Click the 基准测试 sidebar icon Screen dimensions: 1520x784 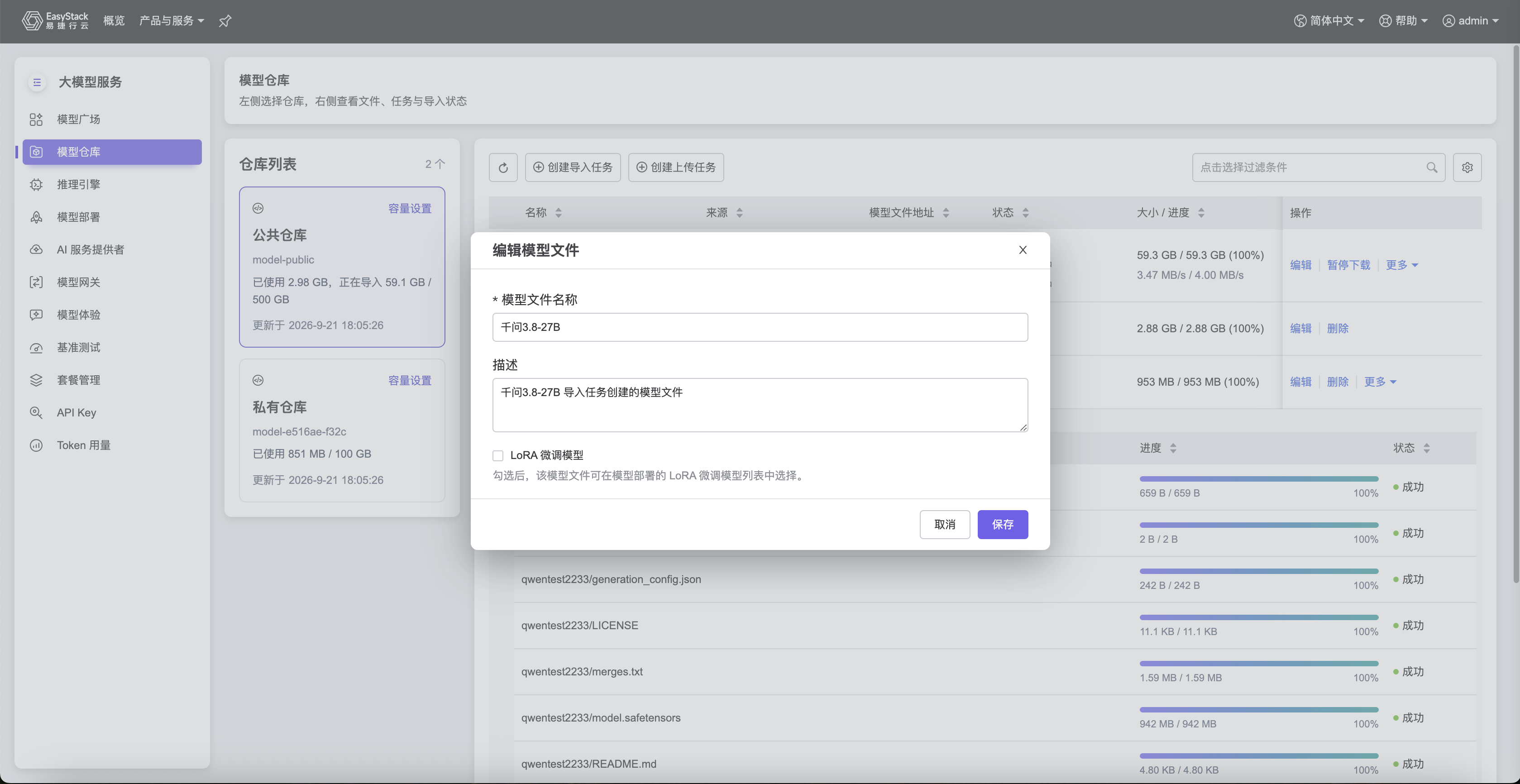pos(36,348)
